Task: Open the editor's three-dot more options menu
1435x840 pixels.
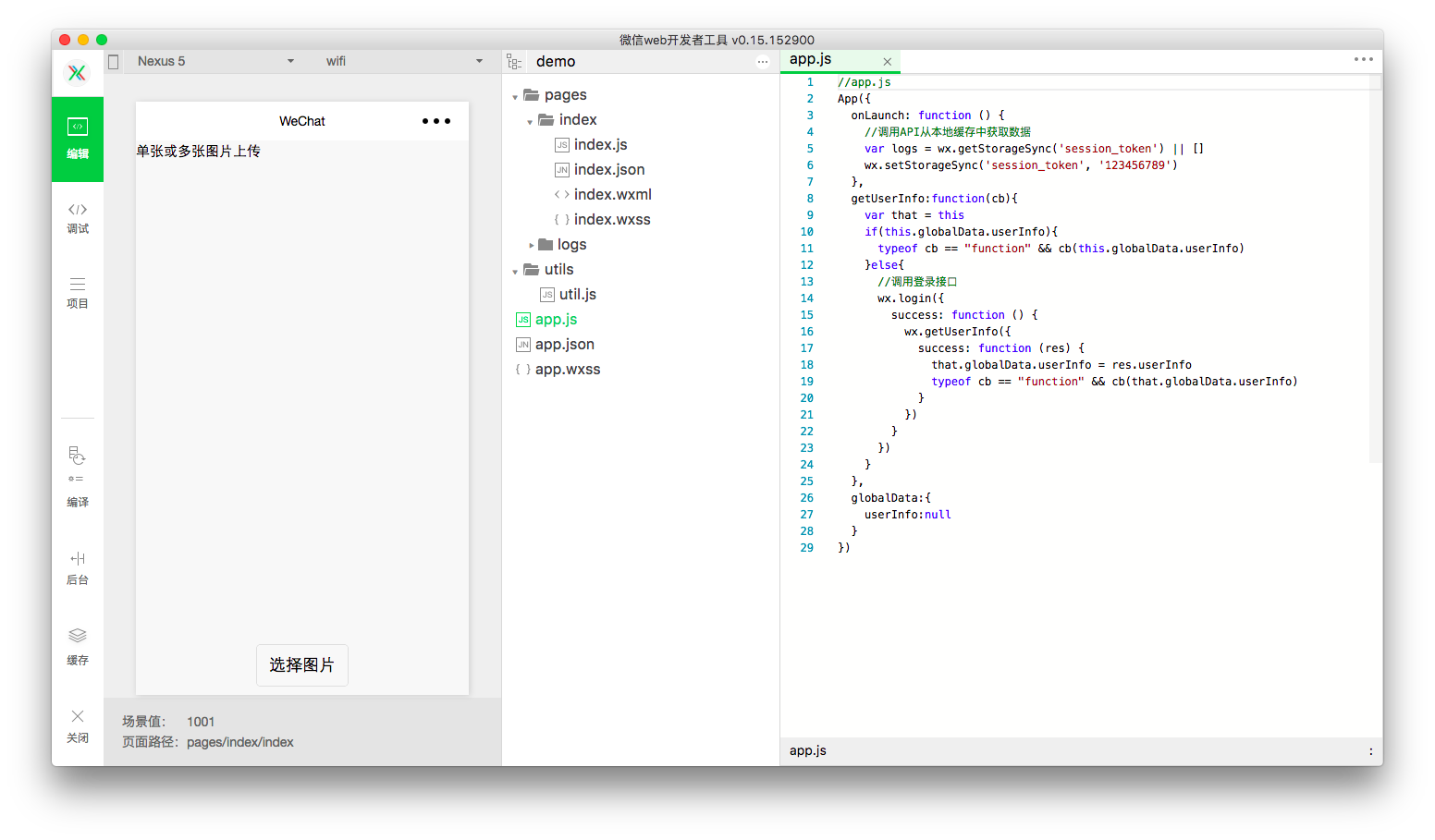Action: [x=1364, y=59]
